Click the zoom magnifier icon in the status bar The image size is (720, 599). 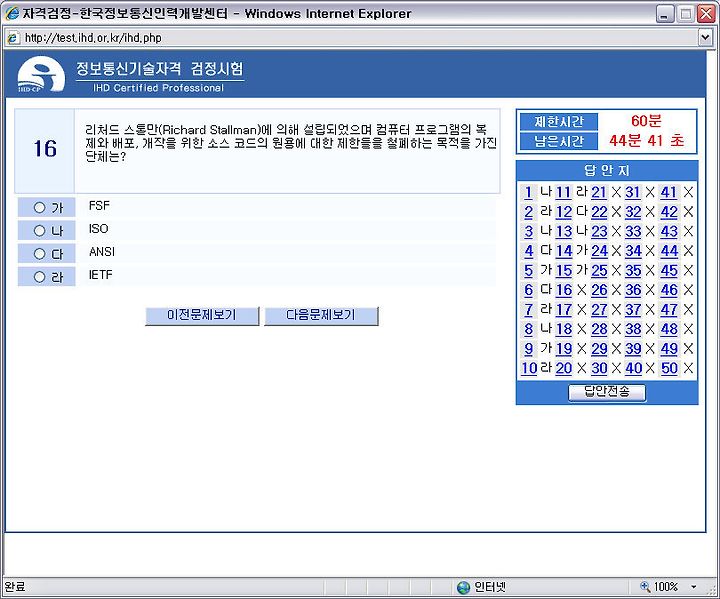(x=645, y=586)
